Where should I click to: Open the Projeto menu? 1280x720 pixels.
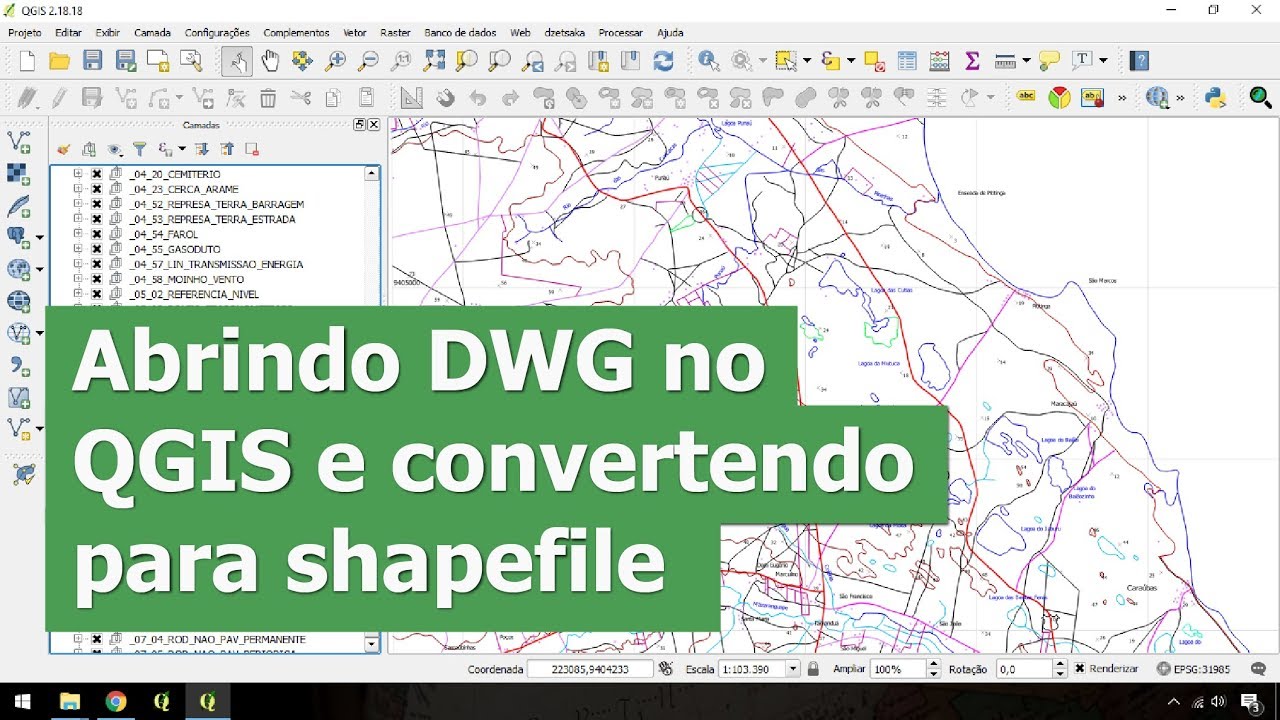coord(25,33)
